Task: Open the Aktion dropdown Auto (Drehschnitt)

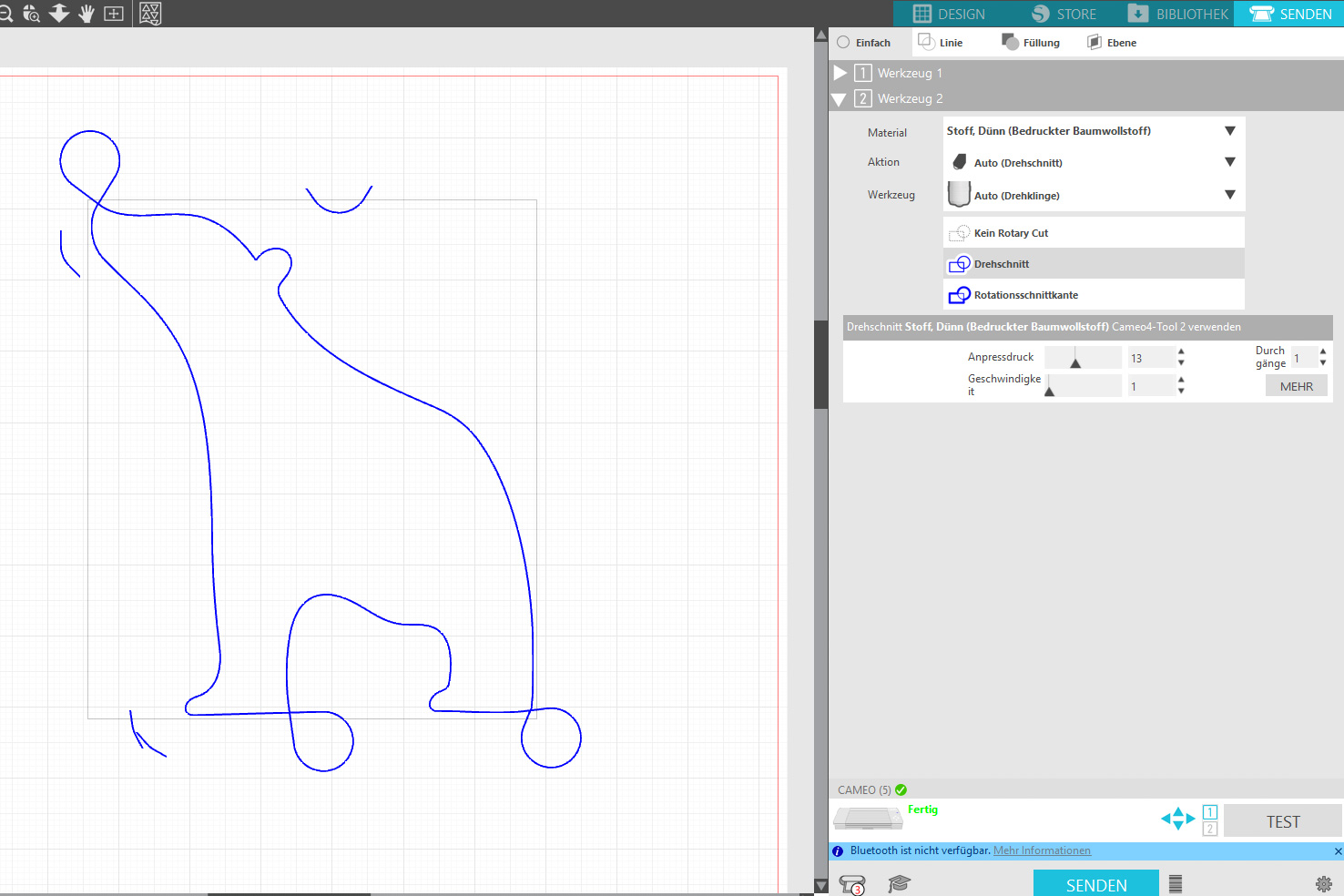Action: pyautogui.click(x=1093, y=163)
